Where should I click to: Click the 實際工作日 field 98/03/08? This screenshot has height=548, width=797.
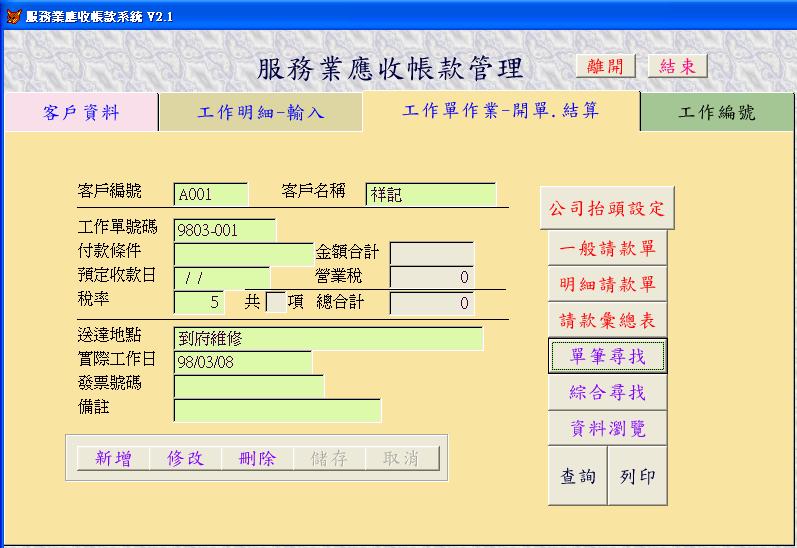click(242, 362)
